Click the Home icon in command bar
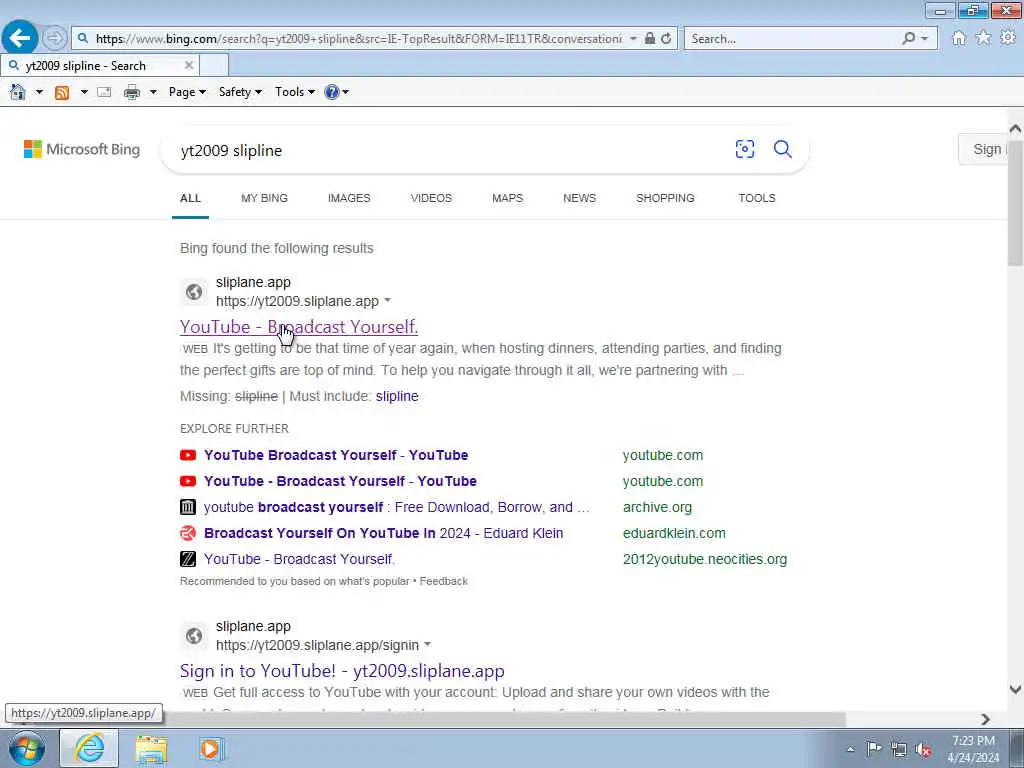1024x768 pixels. (x=18, y=92)
